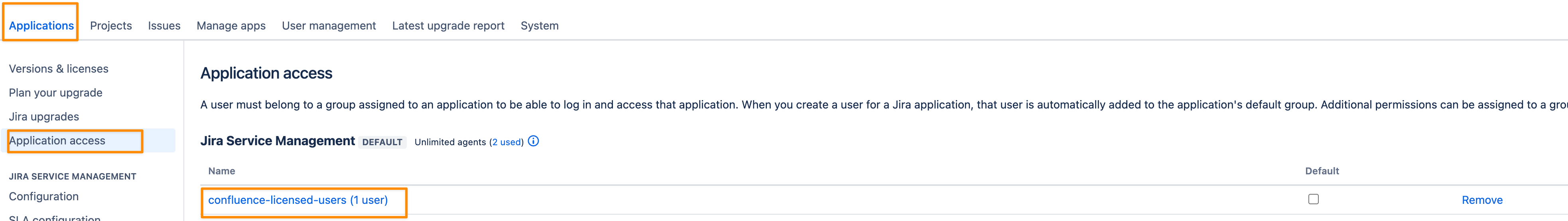
Task: Click the info icon beside agents used
Action: [x=533, y=141]
